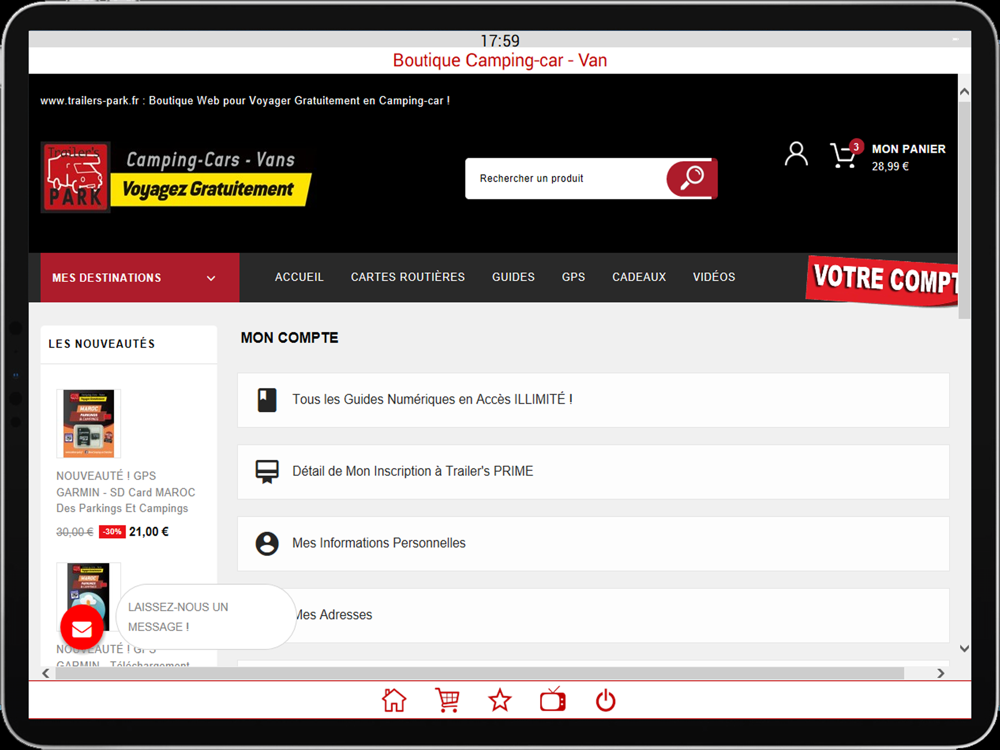
Task: Open the GPS Garmin SD Card Maroc thumbnail
Action: click(x=89, y=423)
